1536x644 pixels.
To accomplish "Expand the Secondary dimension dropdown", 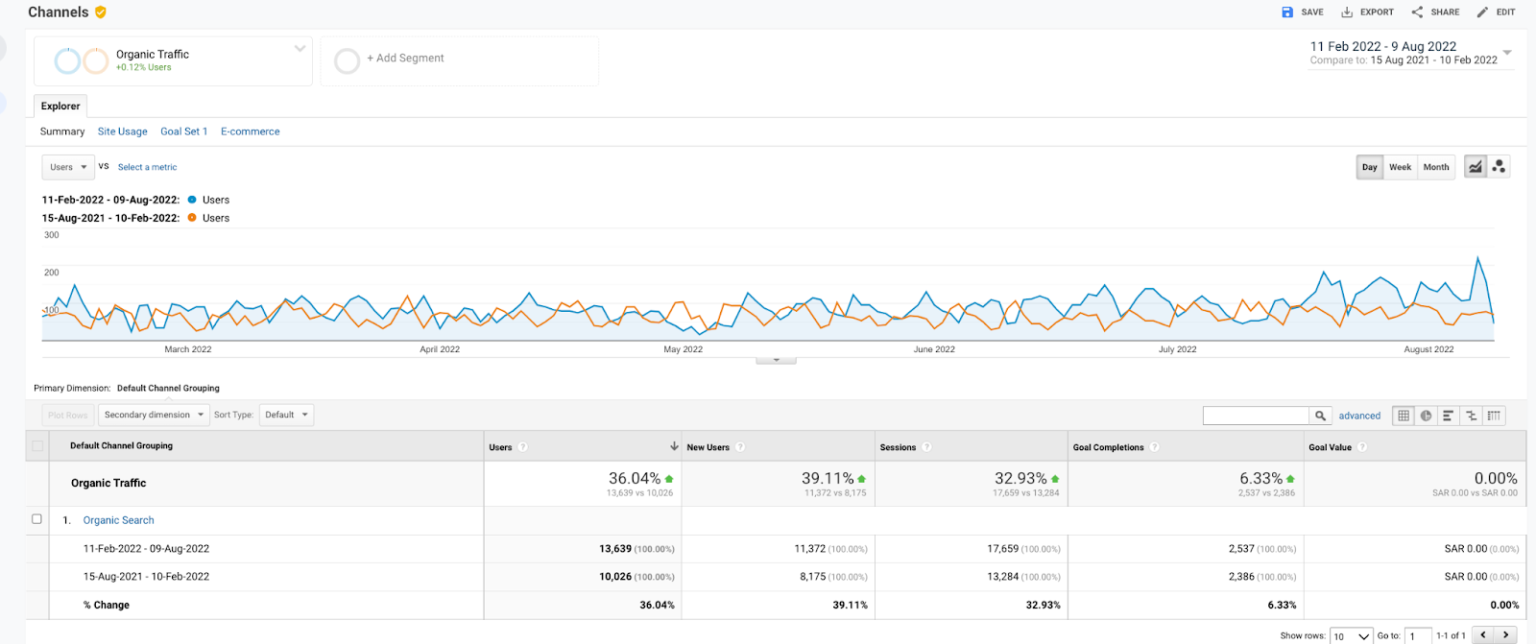I will (x=154, y=414).
